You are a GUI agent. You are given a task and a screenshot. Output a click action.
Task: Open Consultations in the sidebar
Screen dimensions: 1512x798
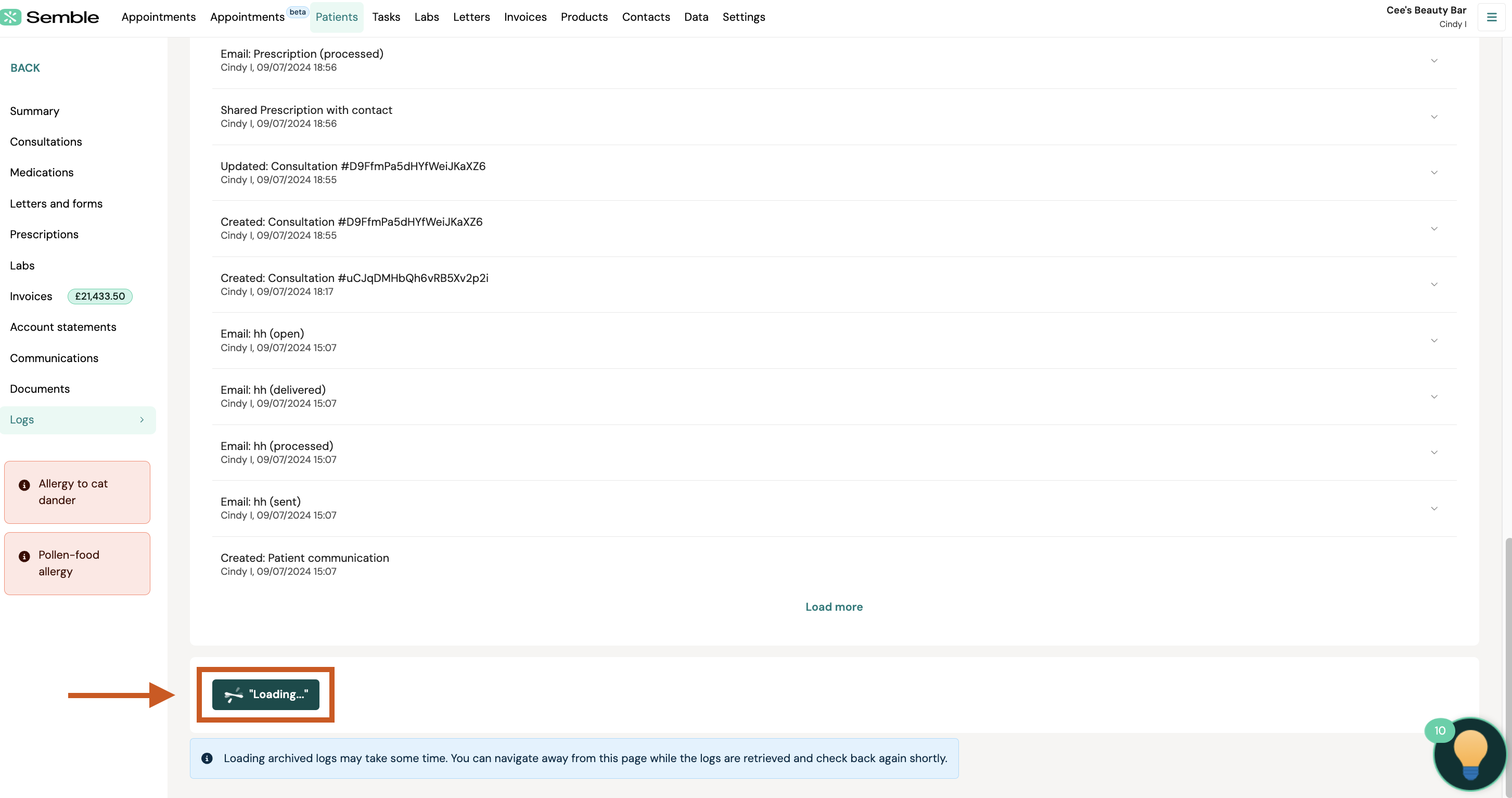(x=46, y=142)
